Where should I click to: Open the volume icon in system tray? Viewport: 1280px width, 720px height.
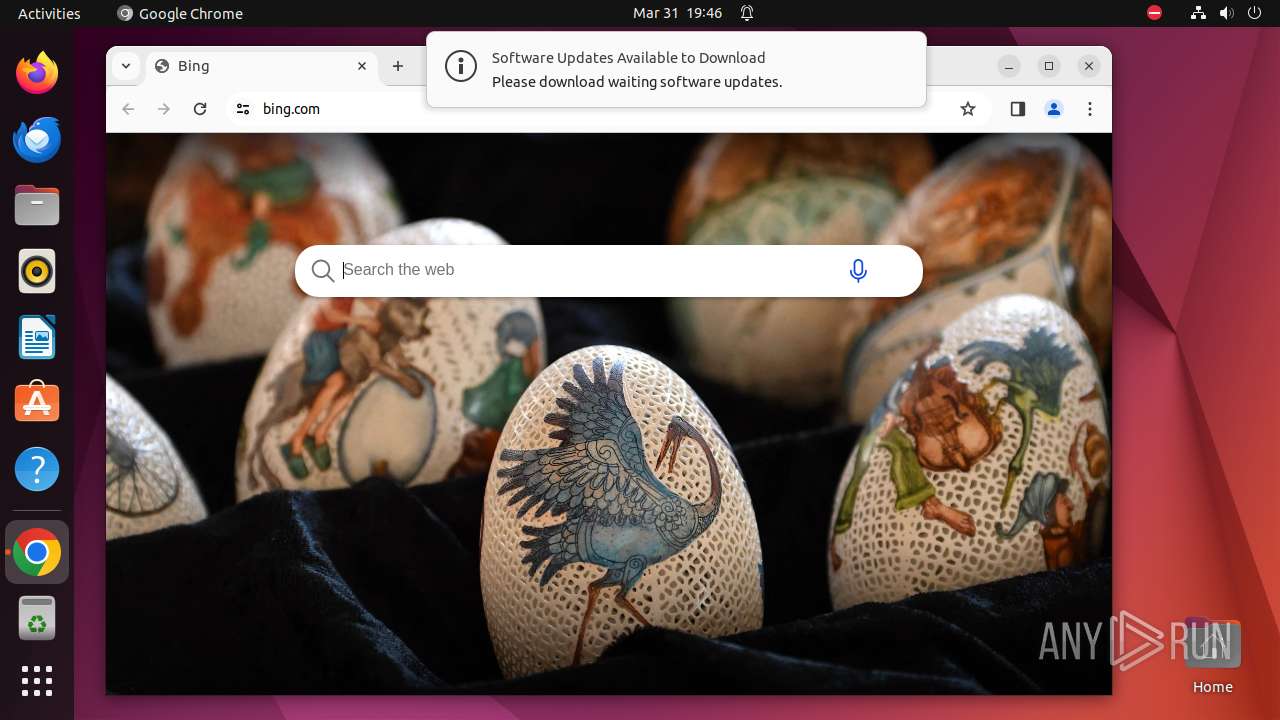pos(1227,13)
